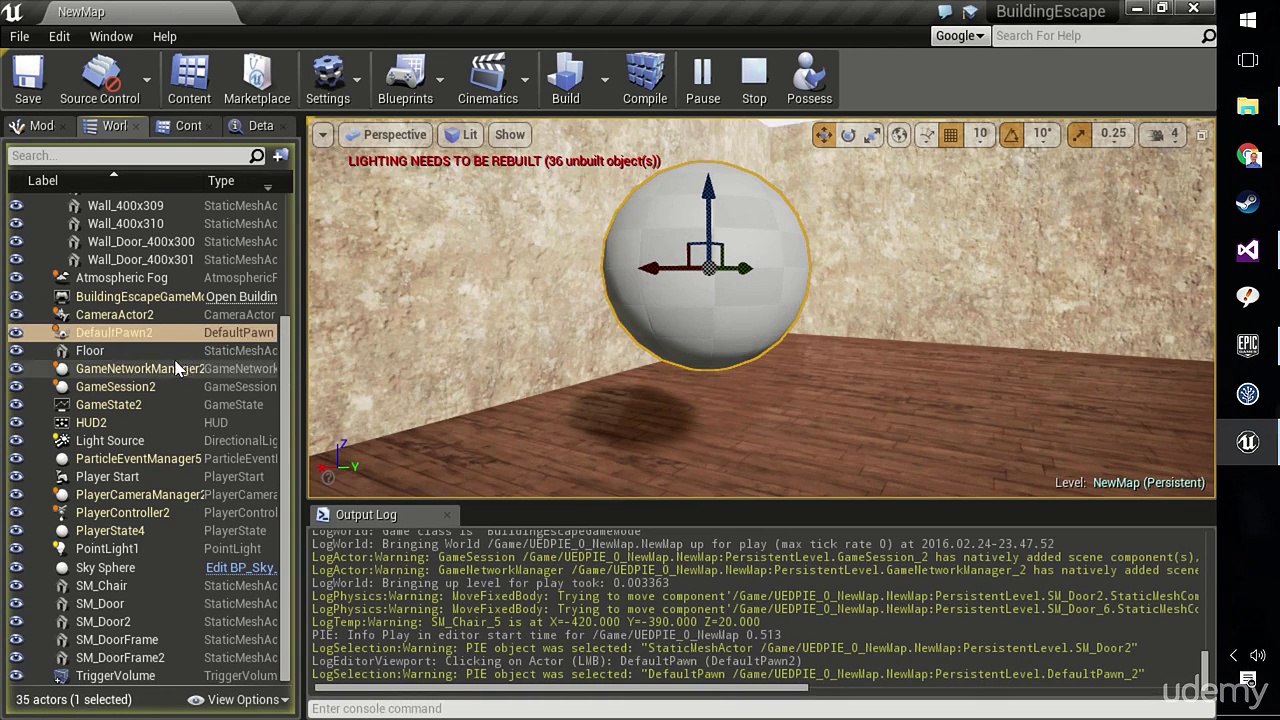This screenshot has height=720, width=1280.
Task: Click the Windows Start button
Action: point(1248,20)
